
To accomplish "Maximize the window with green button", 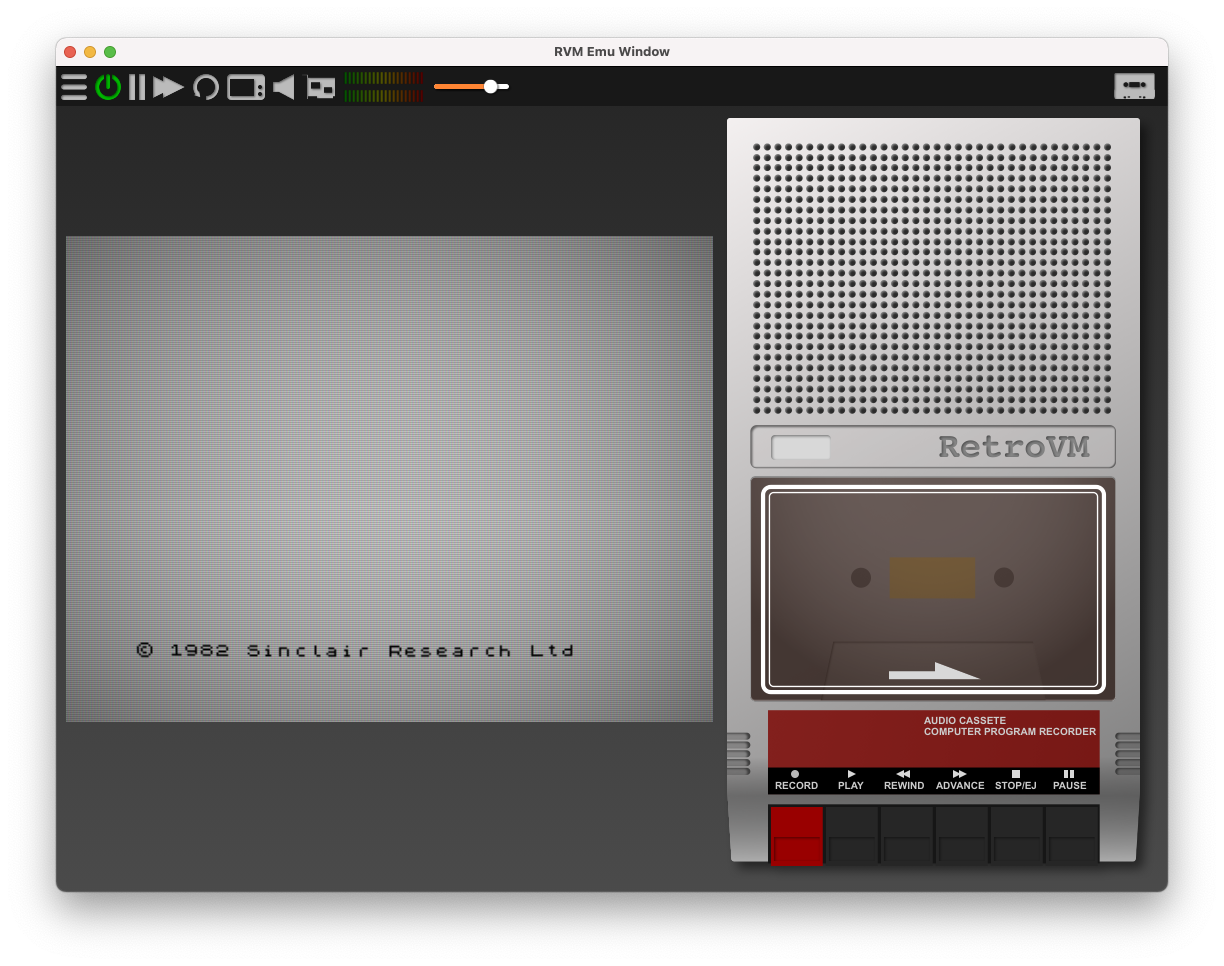I will click(110, 52).
